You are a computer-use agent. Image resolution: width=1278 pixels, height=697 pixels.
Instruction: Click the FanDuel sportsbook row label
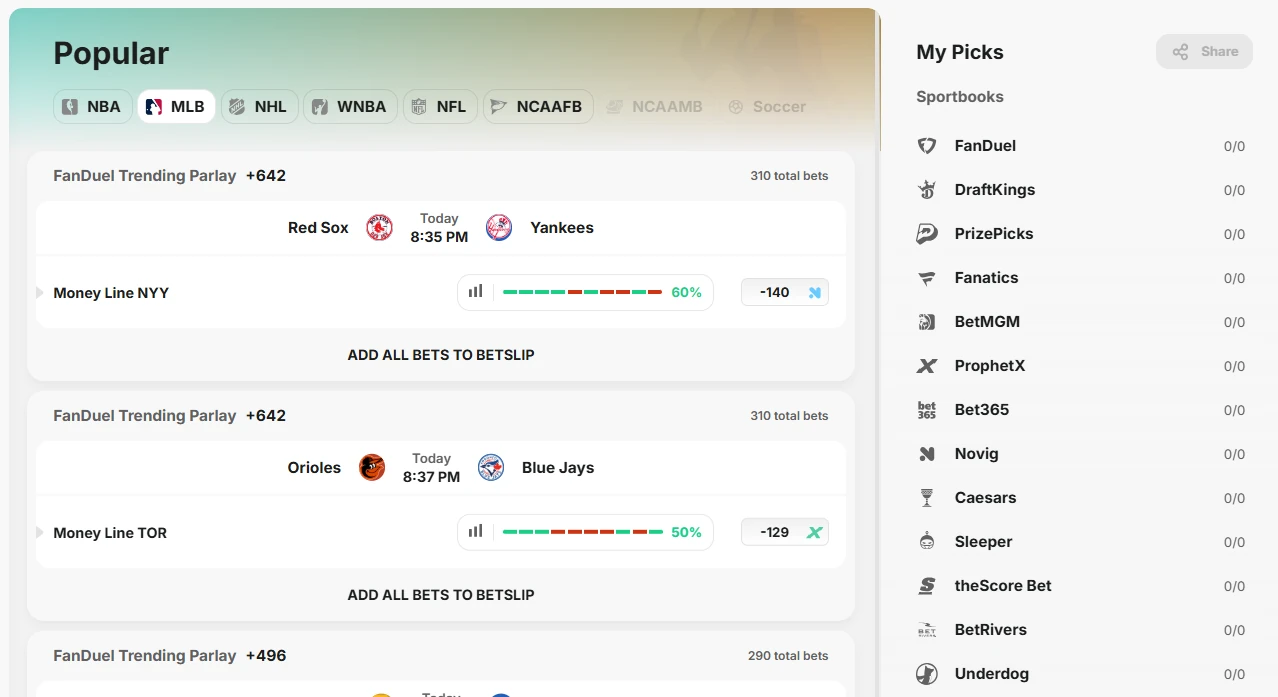click(x=985, y=146)
